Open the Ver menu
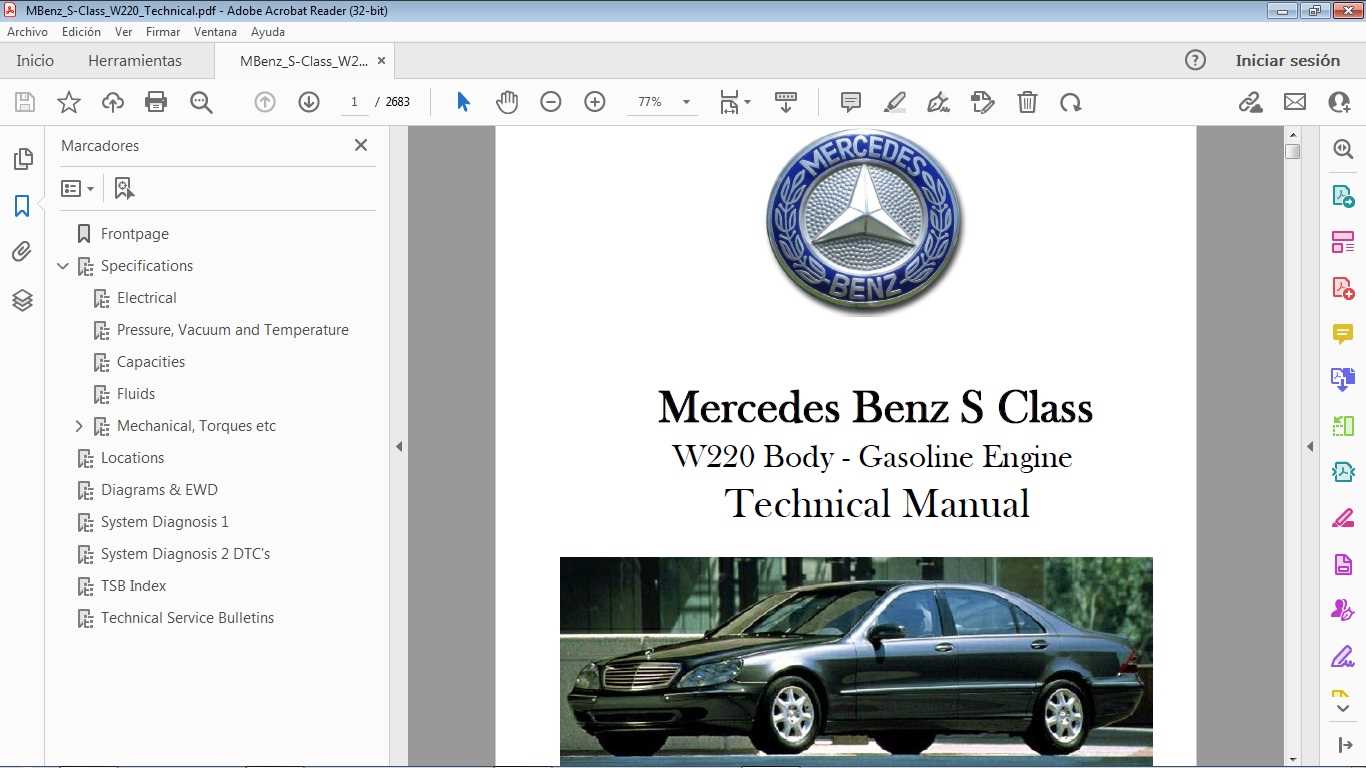This screenshot has height=768, width=1366. click(124, 32)
